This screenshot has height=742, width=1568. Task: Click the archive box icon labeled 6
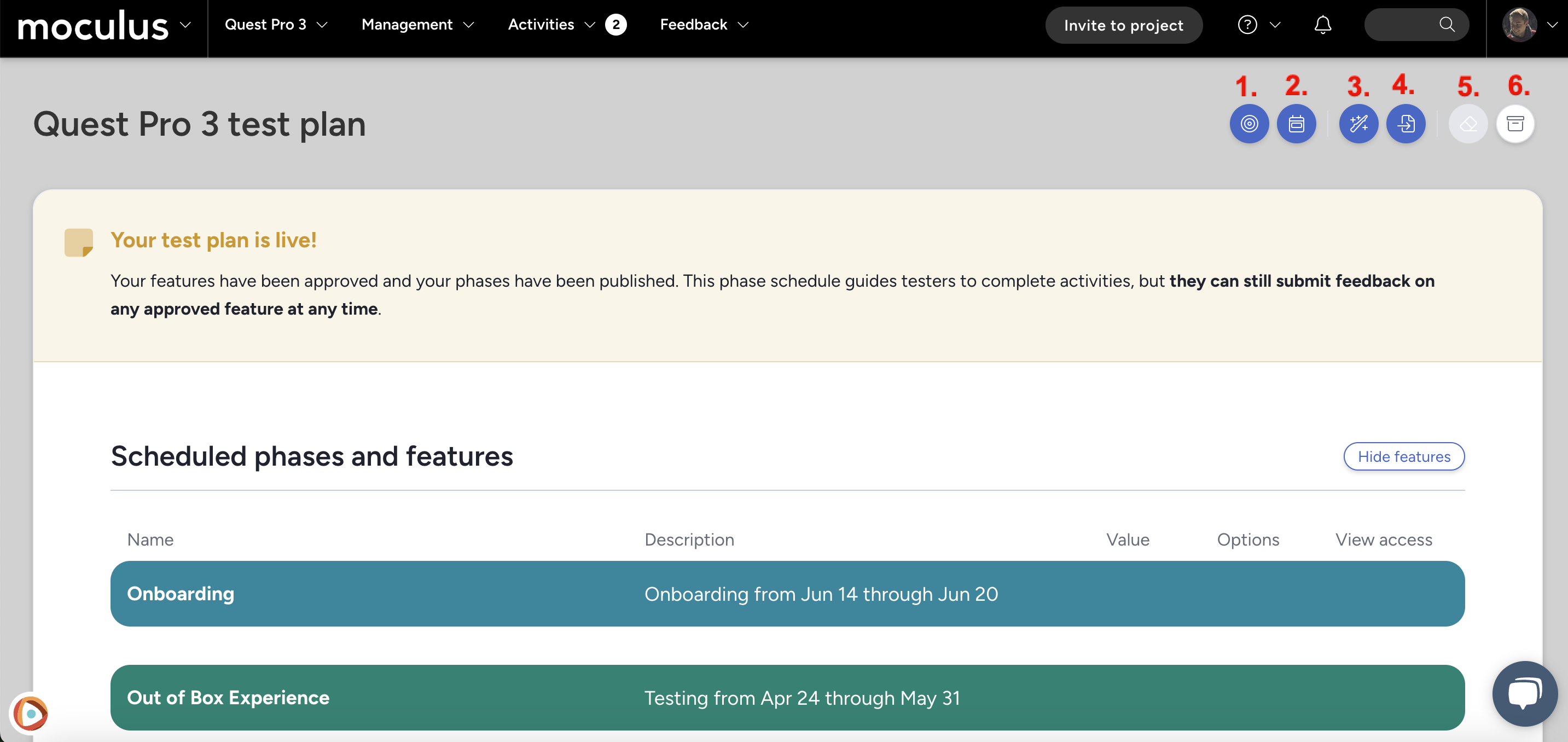point(1515,124)
